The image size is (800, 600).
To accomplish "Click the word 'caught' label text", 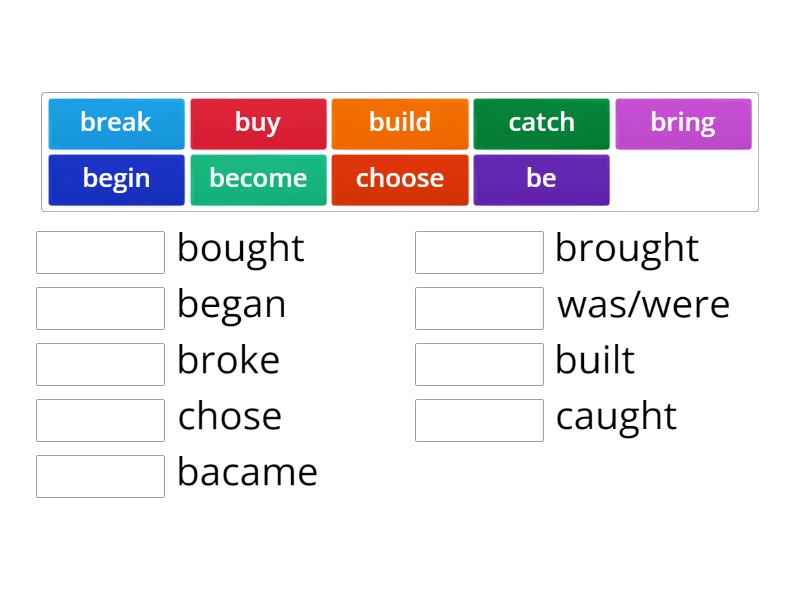I will [x=616, y=416].
